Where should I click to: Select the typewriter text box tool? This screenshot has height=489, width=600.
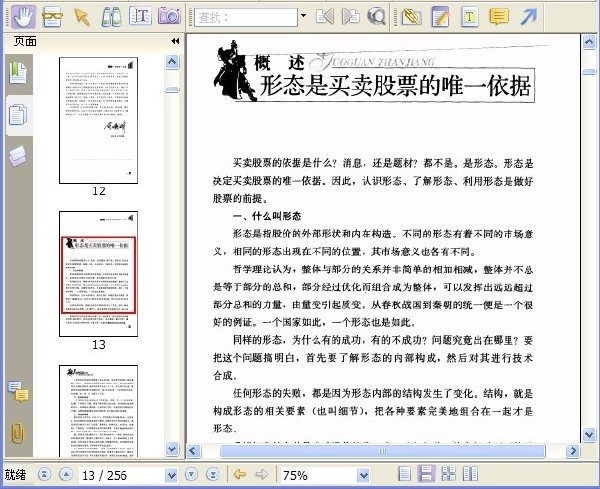470,17
